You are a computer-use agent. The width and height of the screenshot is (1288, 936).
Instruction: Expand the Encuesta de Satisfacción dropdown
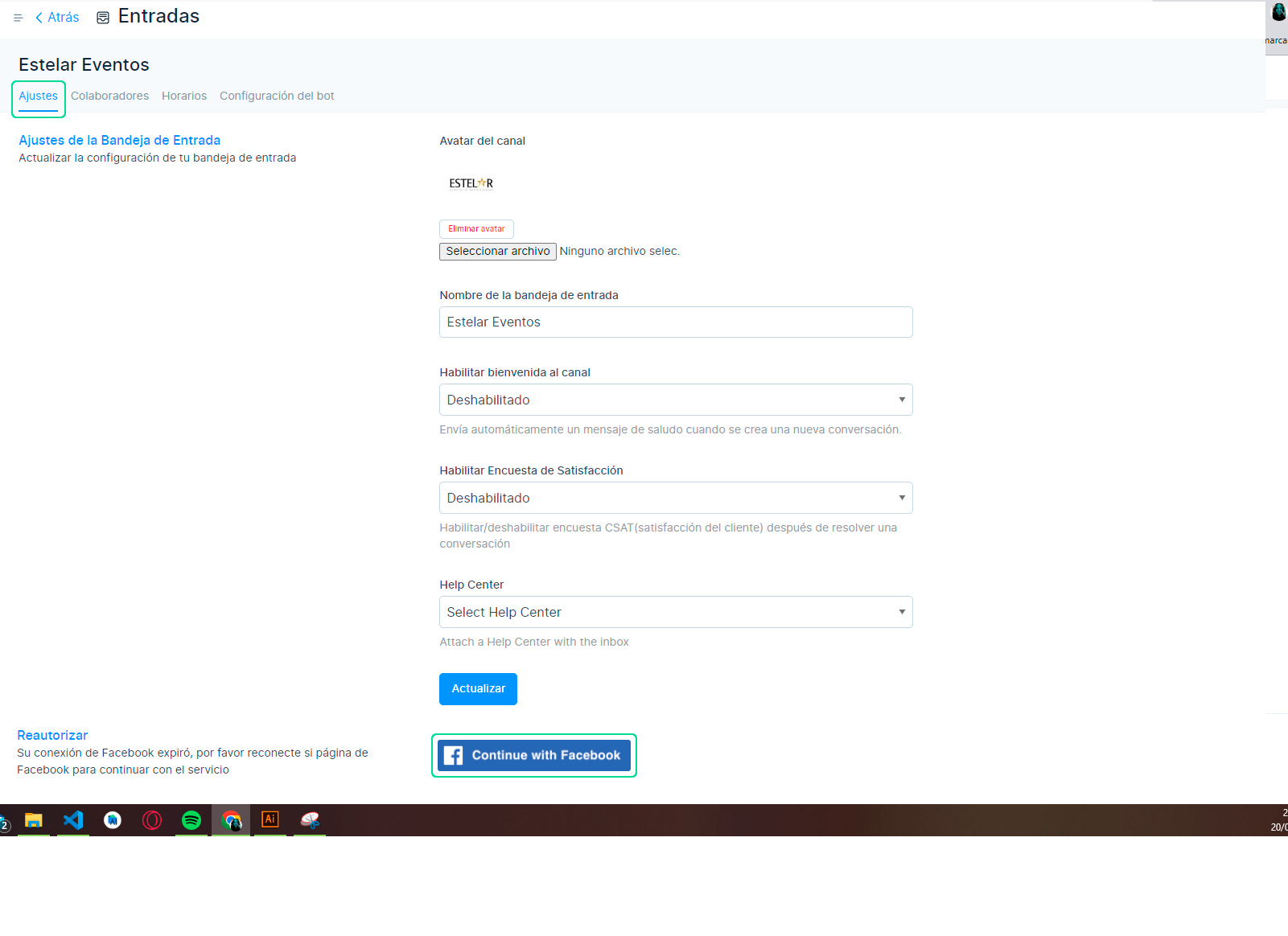pos(676,498)
